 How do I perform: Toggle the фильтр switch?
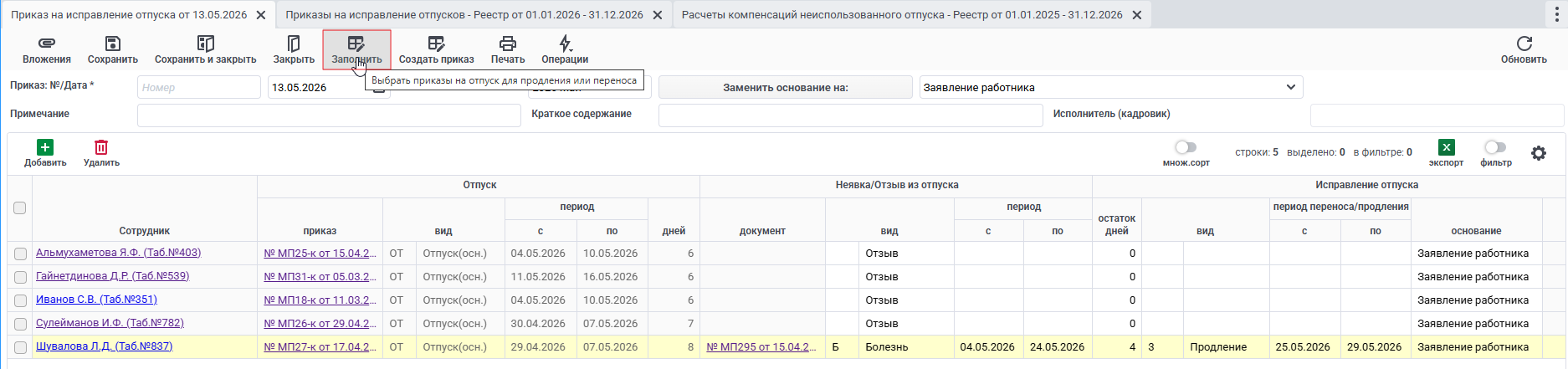click(1495, 147)
